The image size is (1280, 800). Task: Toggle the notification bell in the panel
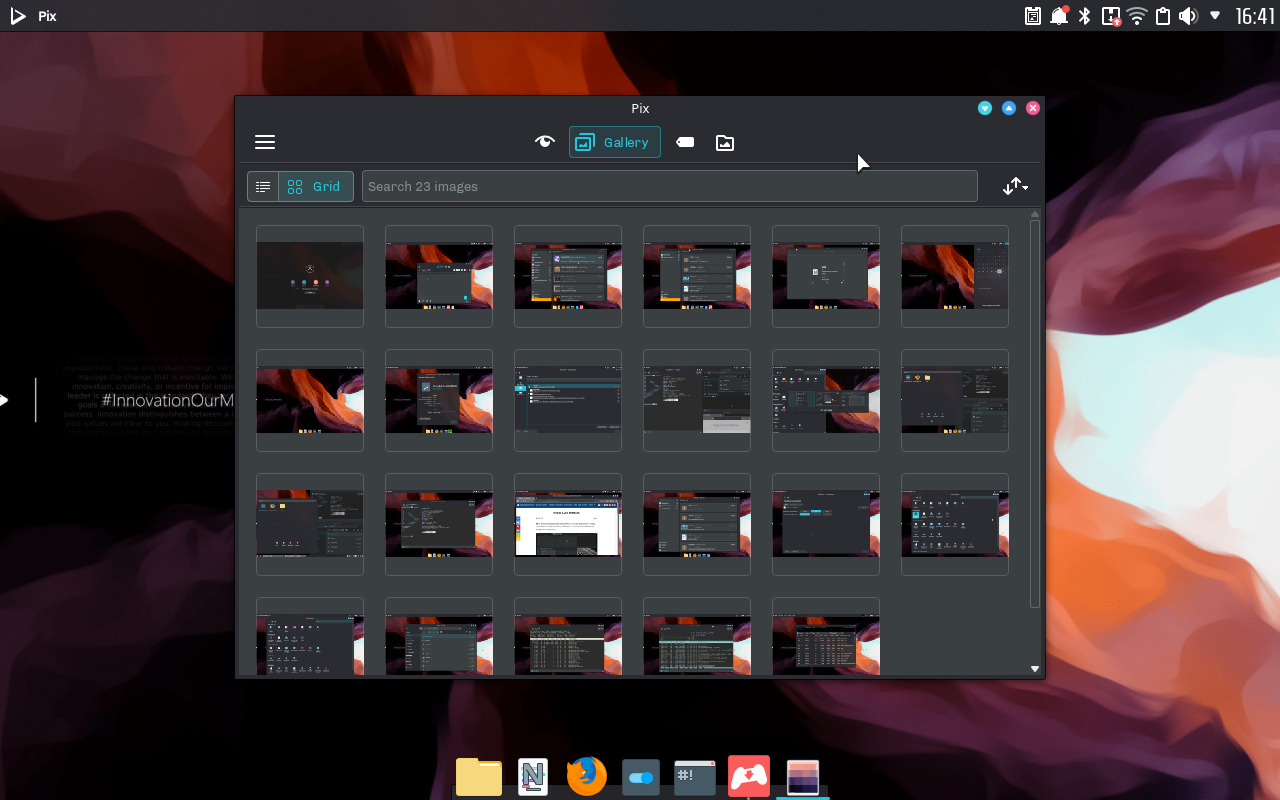click(1059, 16)
